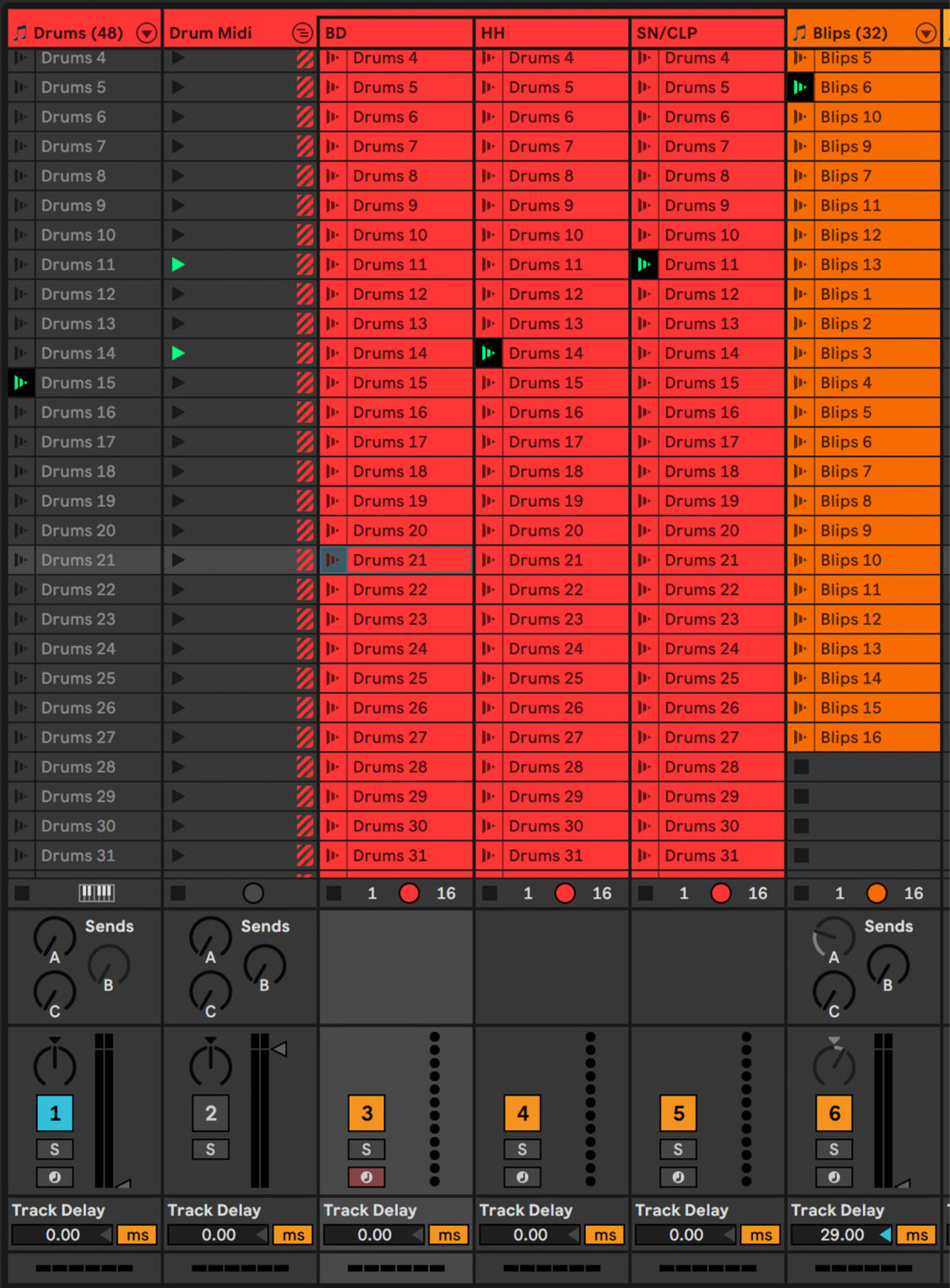Viewport: 950px width, 1288px height.
Task: Toggle track activator 3 on the BD track
Action: pos(366,1113)
